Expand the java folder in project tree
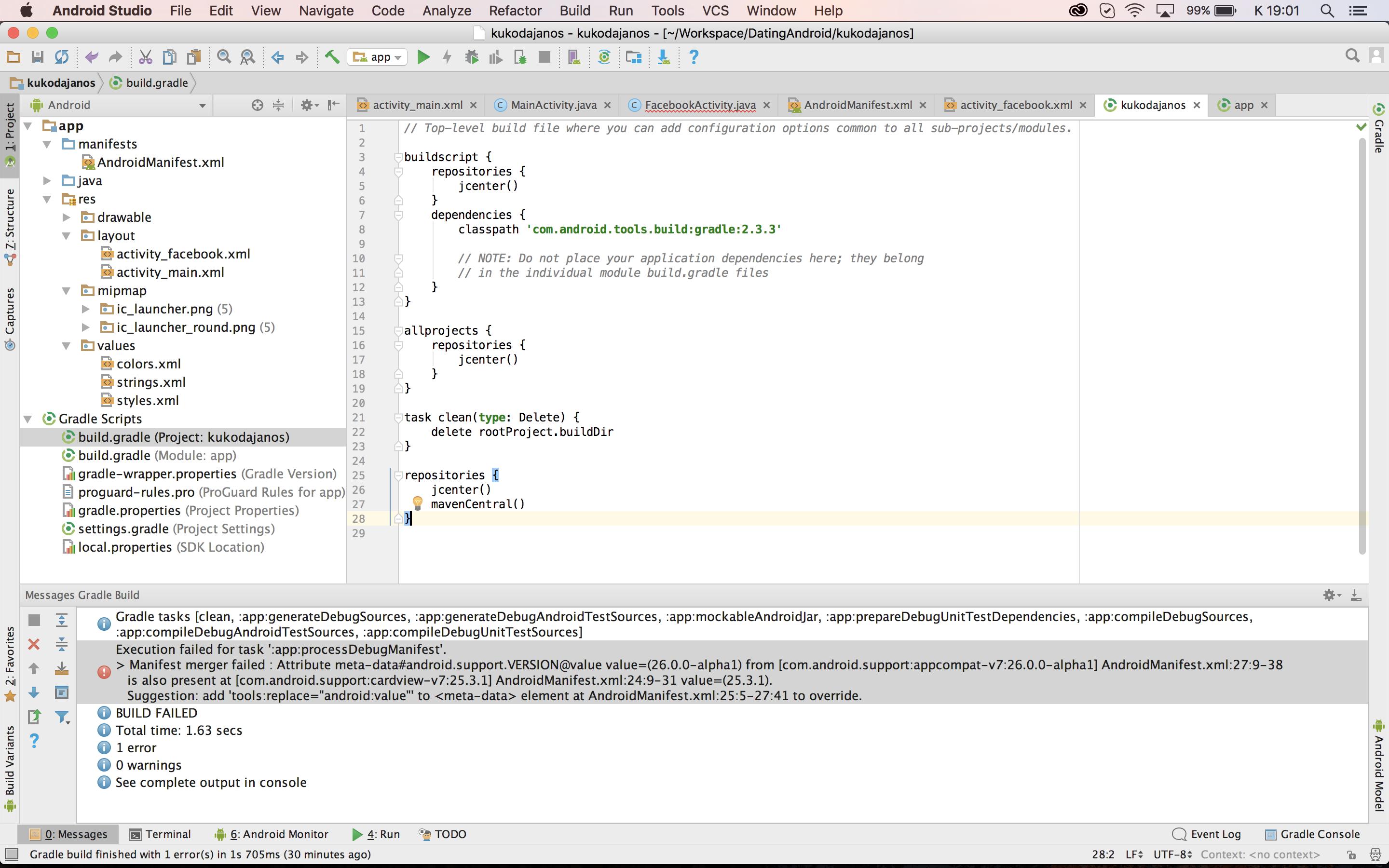The height and width of the screenshot is (868, 1389). [x=47, y=181]
